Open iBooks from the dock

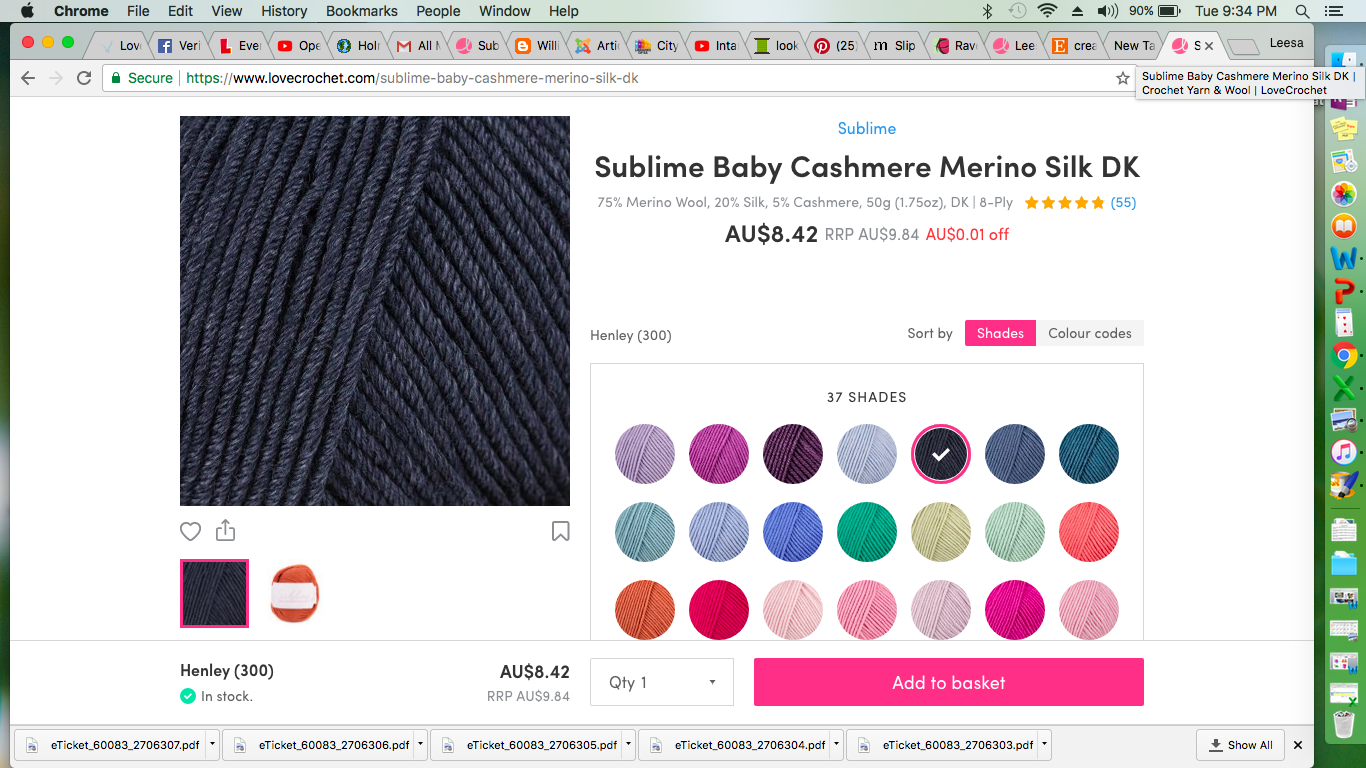pyautogui.click(x=1344, y=226)
